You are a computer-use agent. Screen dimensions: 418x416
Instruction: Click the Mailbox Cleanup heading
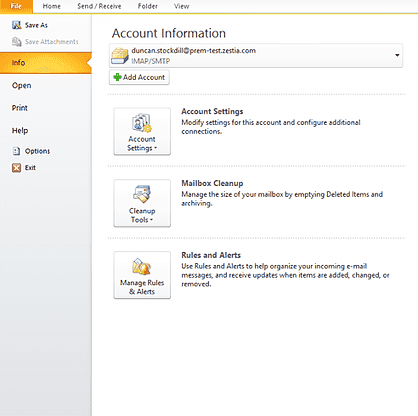point(212,183)
